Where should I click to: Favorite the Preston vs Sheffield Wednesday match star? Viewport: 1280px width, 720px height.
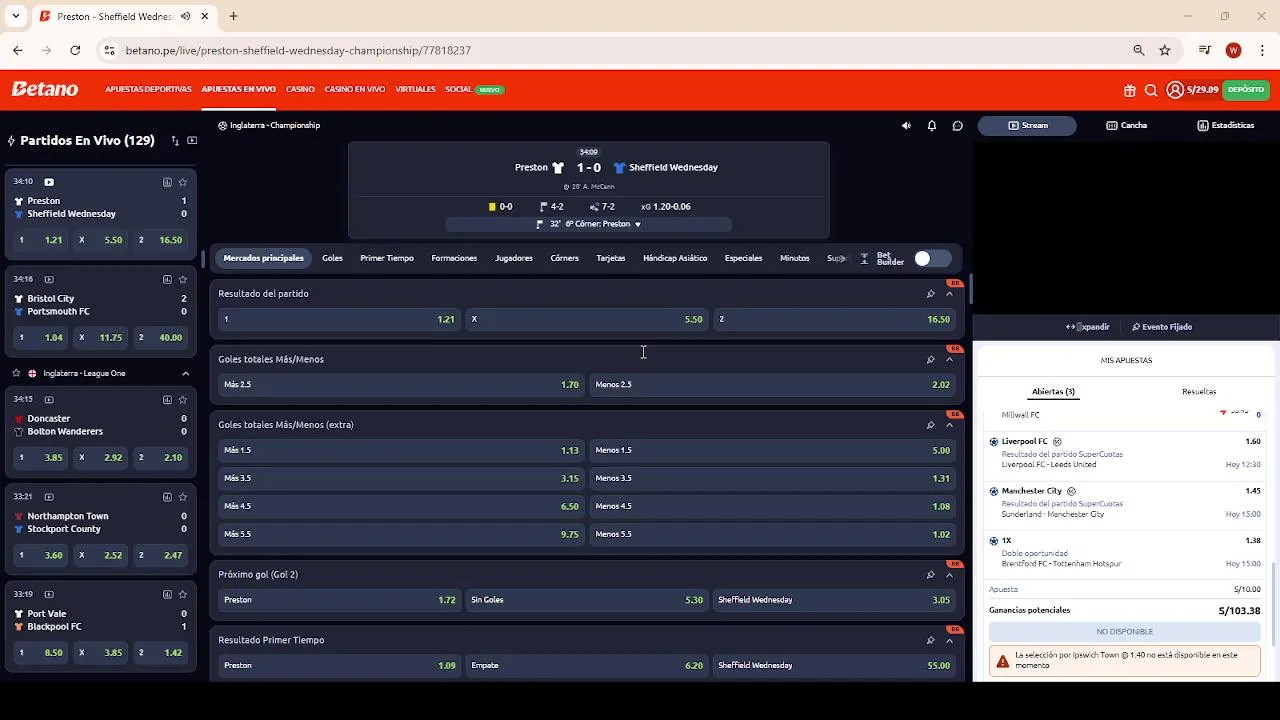183,182
